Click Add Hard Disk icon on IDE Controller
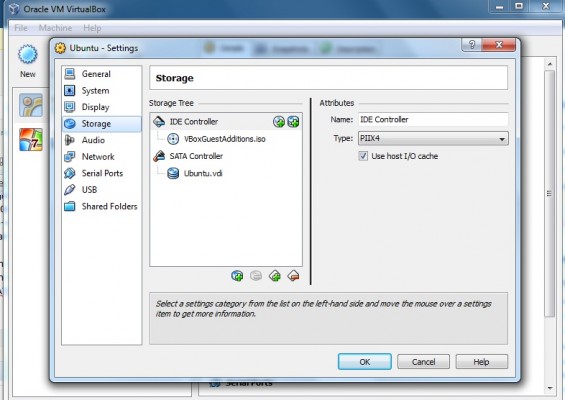565x400 pixels. pos(293,122)
